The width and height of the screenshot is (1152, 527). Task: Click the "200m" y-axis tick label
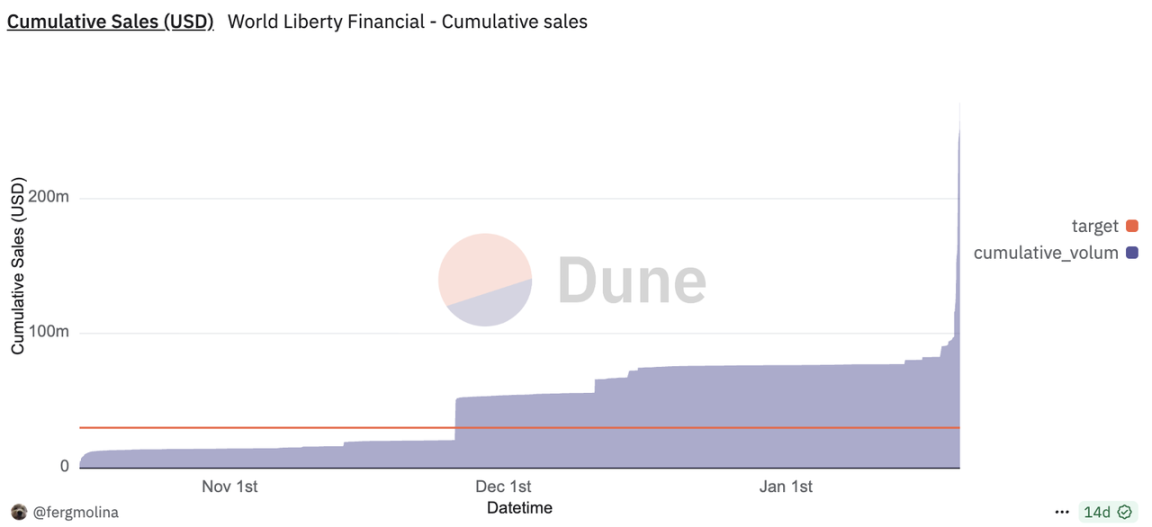click(x=50, y=198)
